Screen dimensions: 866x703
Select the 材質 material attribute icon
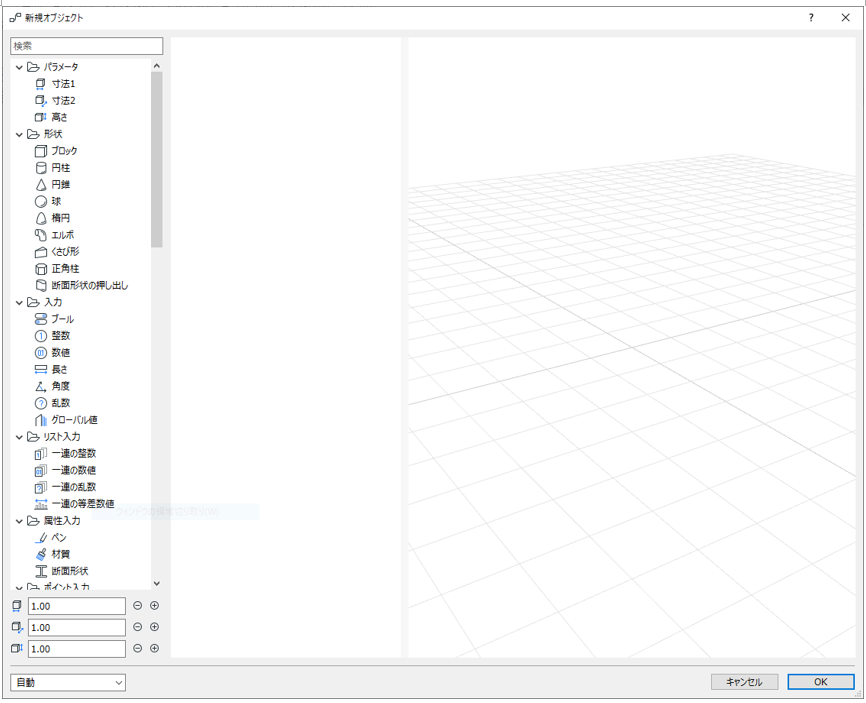40,554
